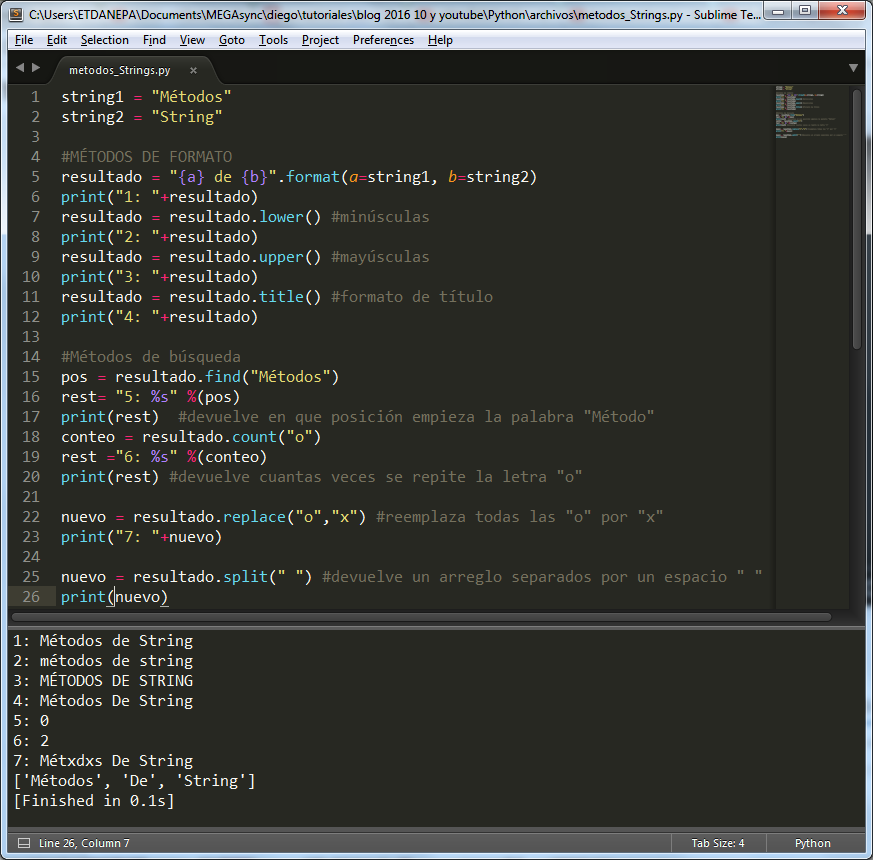873x860 pixels.
Task: Open the Find menu
Action: click(x=154, y=40)
